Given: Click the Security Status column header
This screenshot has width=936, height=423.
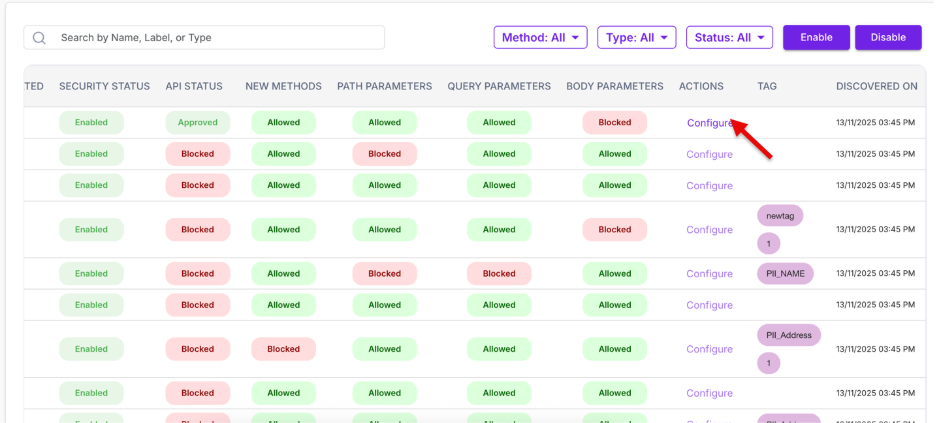Looking at the screenshot, I should (x=104, y=86).
